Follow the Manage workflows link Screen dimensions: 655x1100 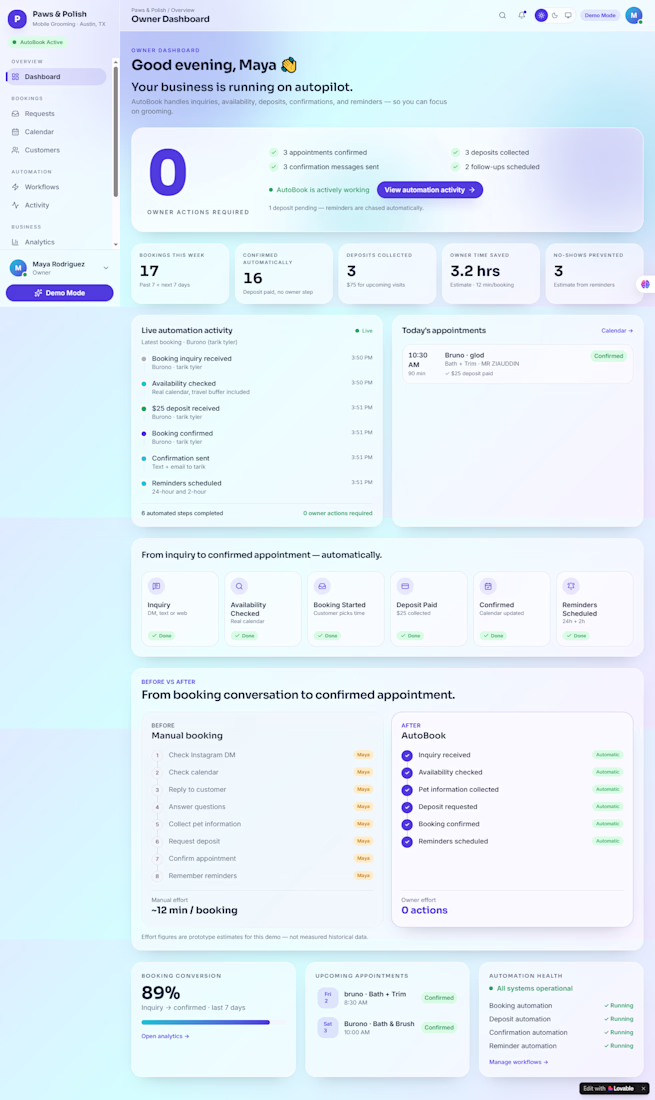[518, 1062]
